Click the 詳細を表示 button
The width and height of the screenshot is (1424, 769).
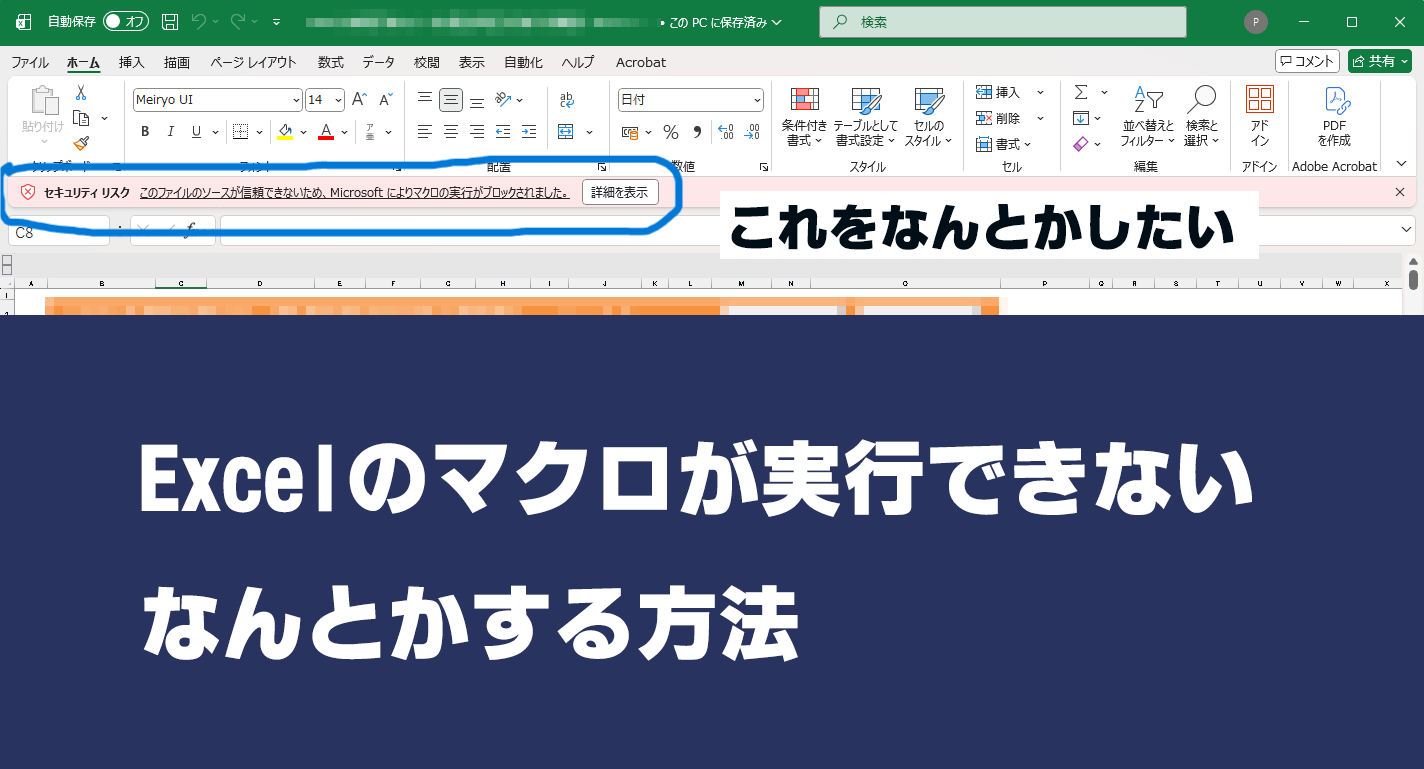click(619, 192)
